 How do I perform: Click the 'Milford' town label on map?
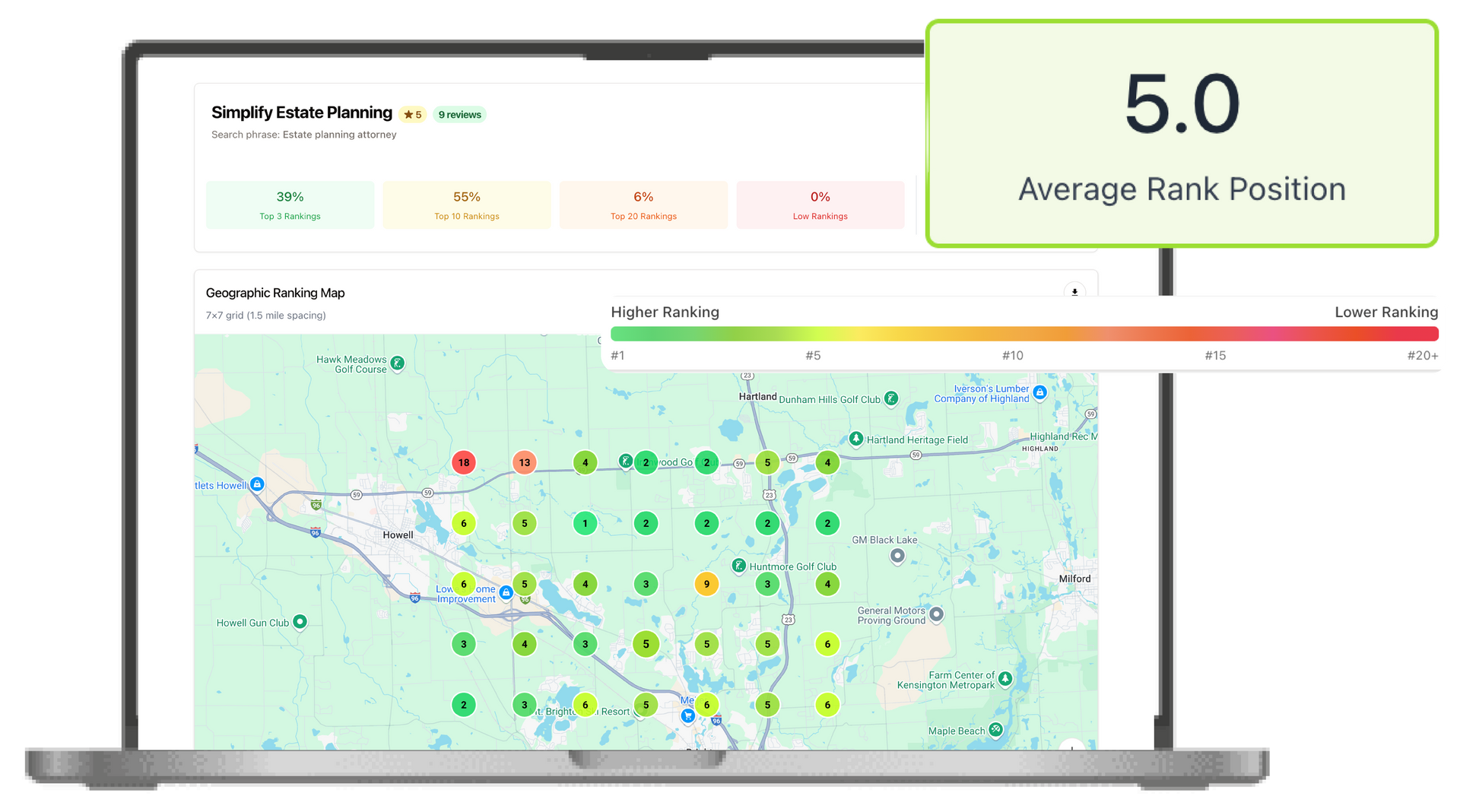1075,579
